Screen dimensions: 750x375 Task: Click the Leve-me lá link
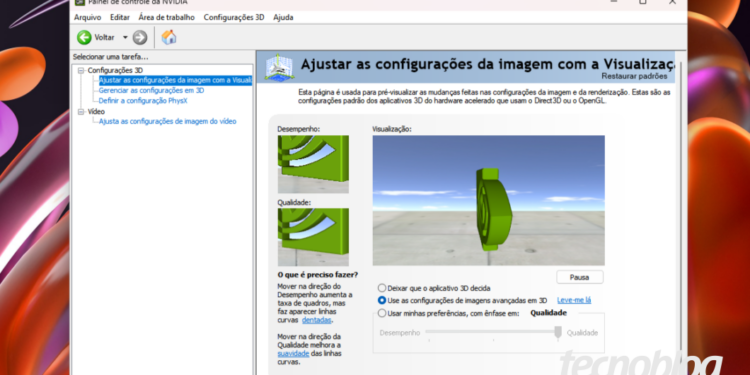[x=574, y=300]
